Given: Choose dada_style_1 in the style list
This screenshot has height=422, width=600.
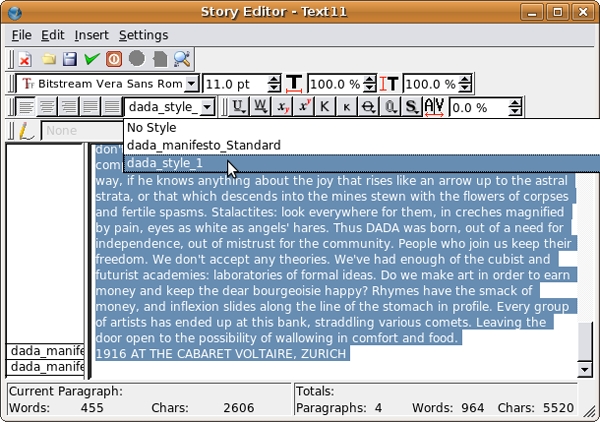Looking at the screenshot, I should (x=362, y=163).
